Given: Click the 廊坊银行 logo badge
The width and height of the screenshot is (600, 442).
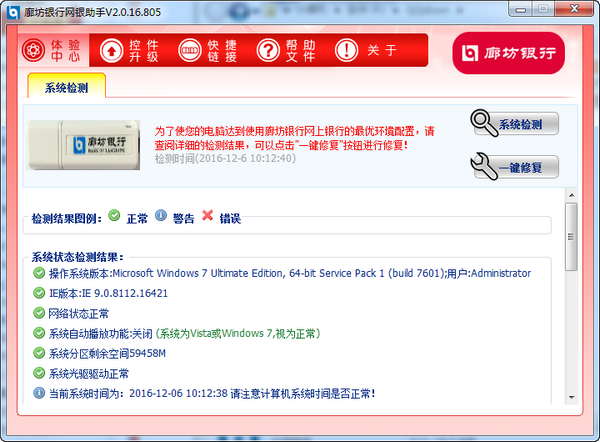Looking at the screenshot, I should pyautogui.click(x=509, y=53).
